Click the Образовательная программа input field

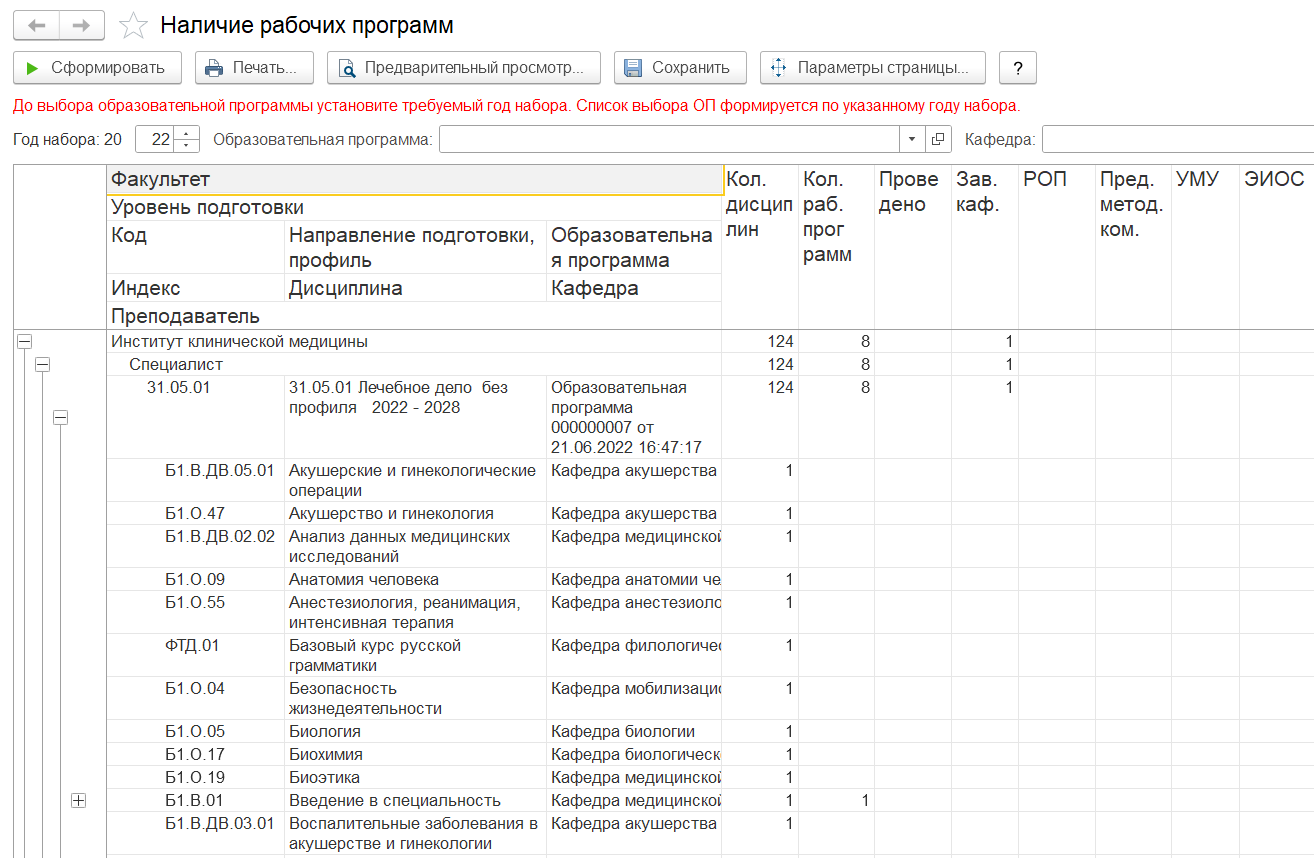(x=669, y=139)
